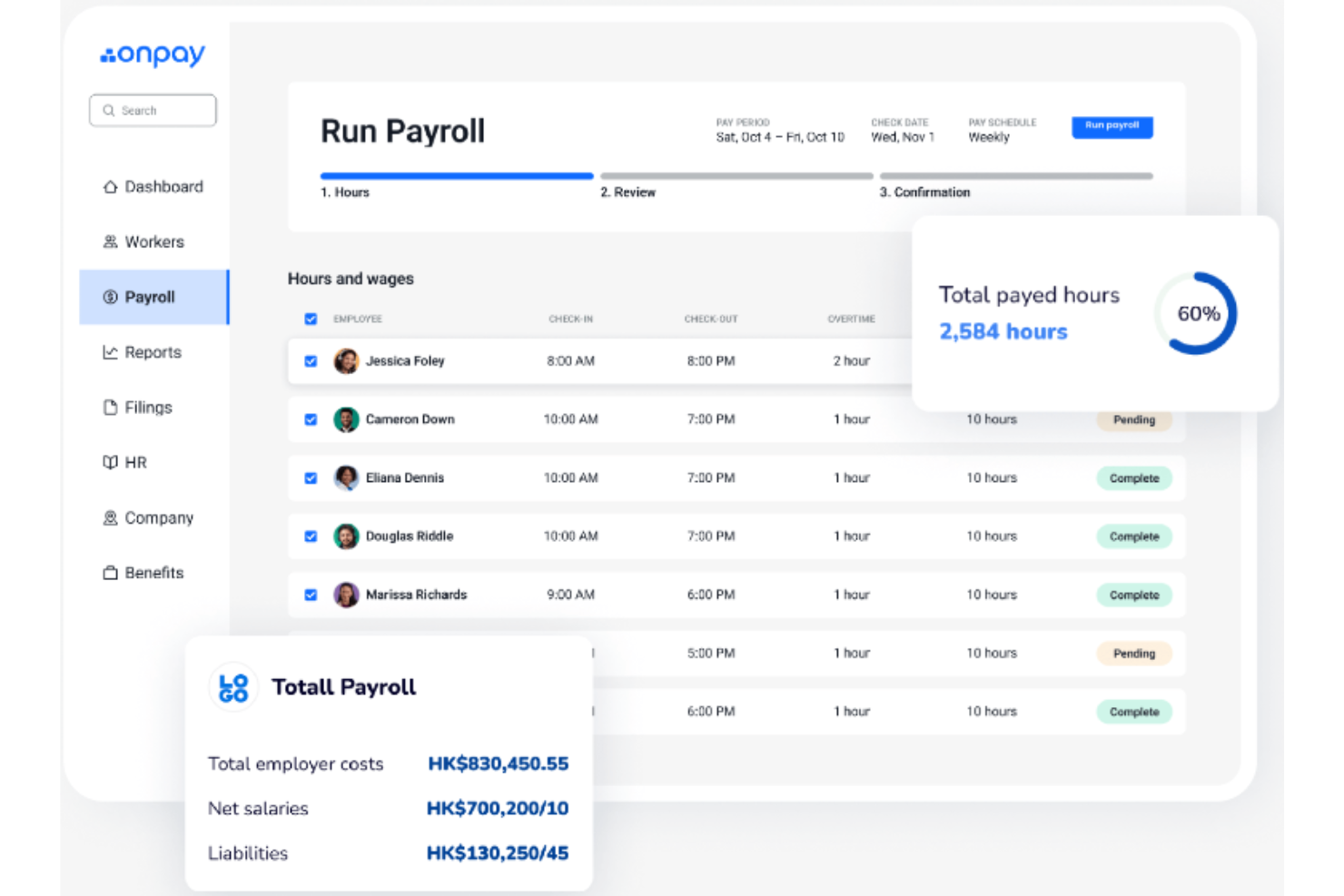Screen dimensions: 1344x896
Task: Click the Dashboard home icon
Action: [x=109, y=186]
